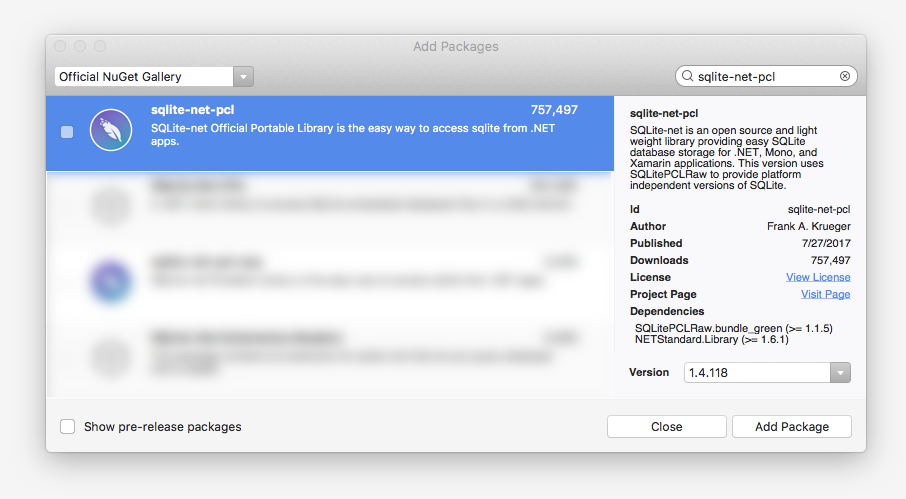The image size is (906, 499).
Task: Open the View License link
Action: coord(818,277)
